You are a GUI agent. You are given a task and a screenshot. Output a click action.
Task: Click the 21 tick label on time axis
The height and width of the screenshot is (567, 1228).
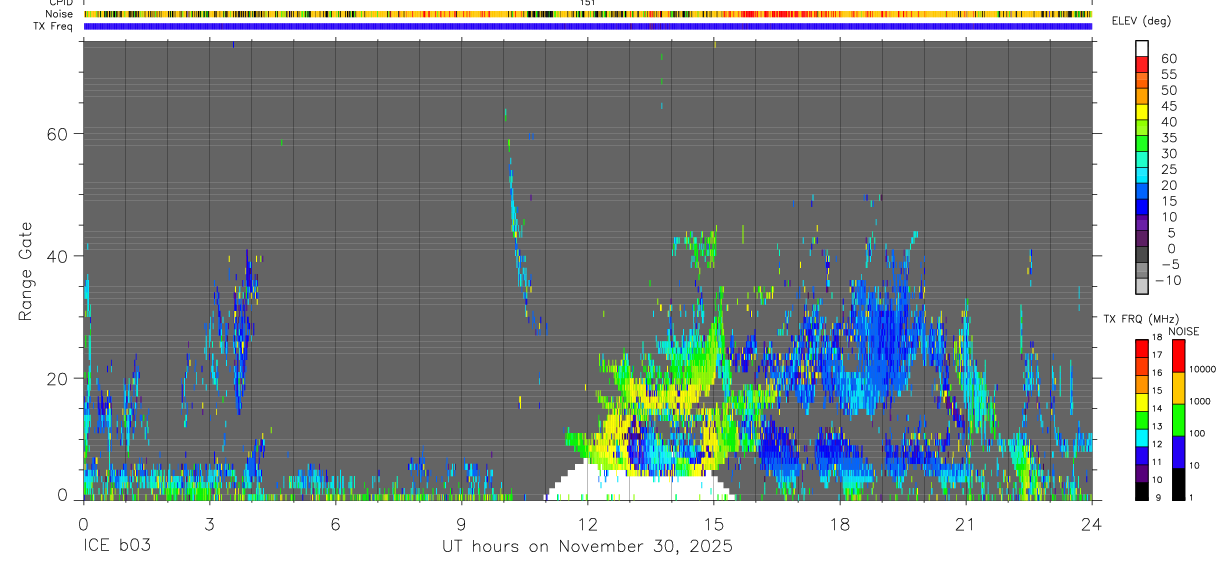click(966, 523)
